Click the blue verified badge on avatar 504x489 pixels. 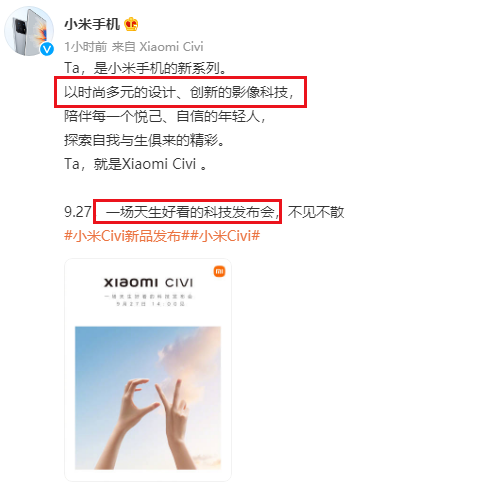pos(47,49)
